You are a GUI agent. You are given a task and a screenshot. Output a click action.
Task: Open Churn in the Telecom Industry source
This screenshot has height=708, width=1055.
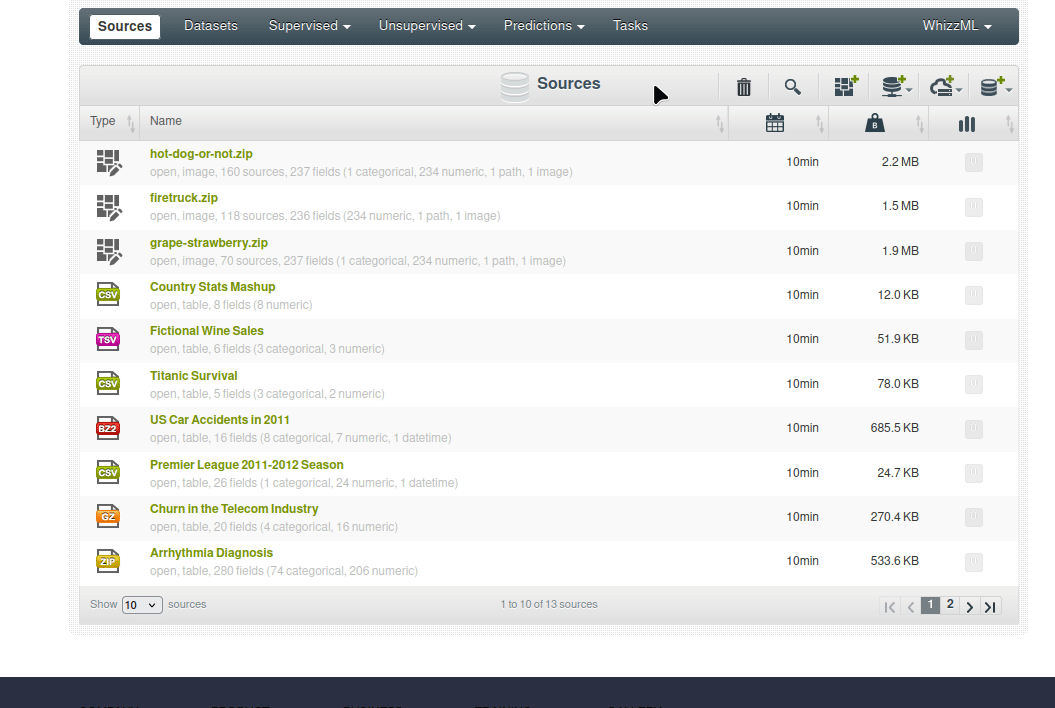234,509
